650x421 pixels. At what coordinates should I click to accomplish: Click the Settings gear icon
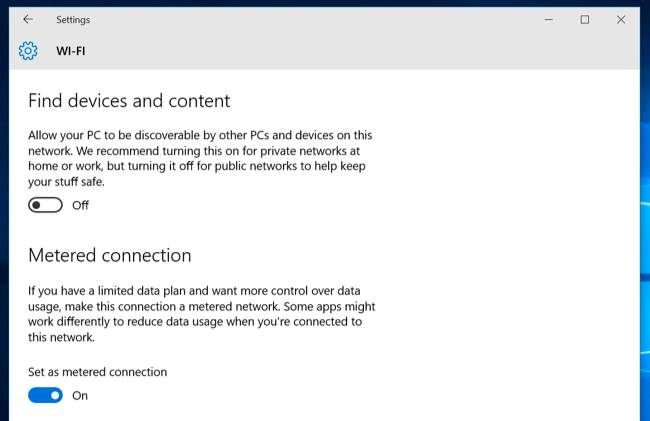click(x=28, y=50)
